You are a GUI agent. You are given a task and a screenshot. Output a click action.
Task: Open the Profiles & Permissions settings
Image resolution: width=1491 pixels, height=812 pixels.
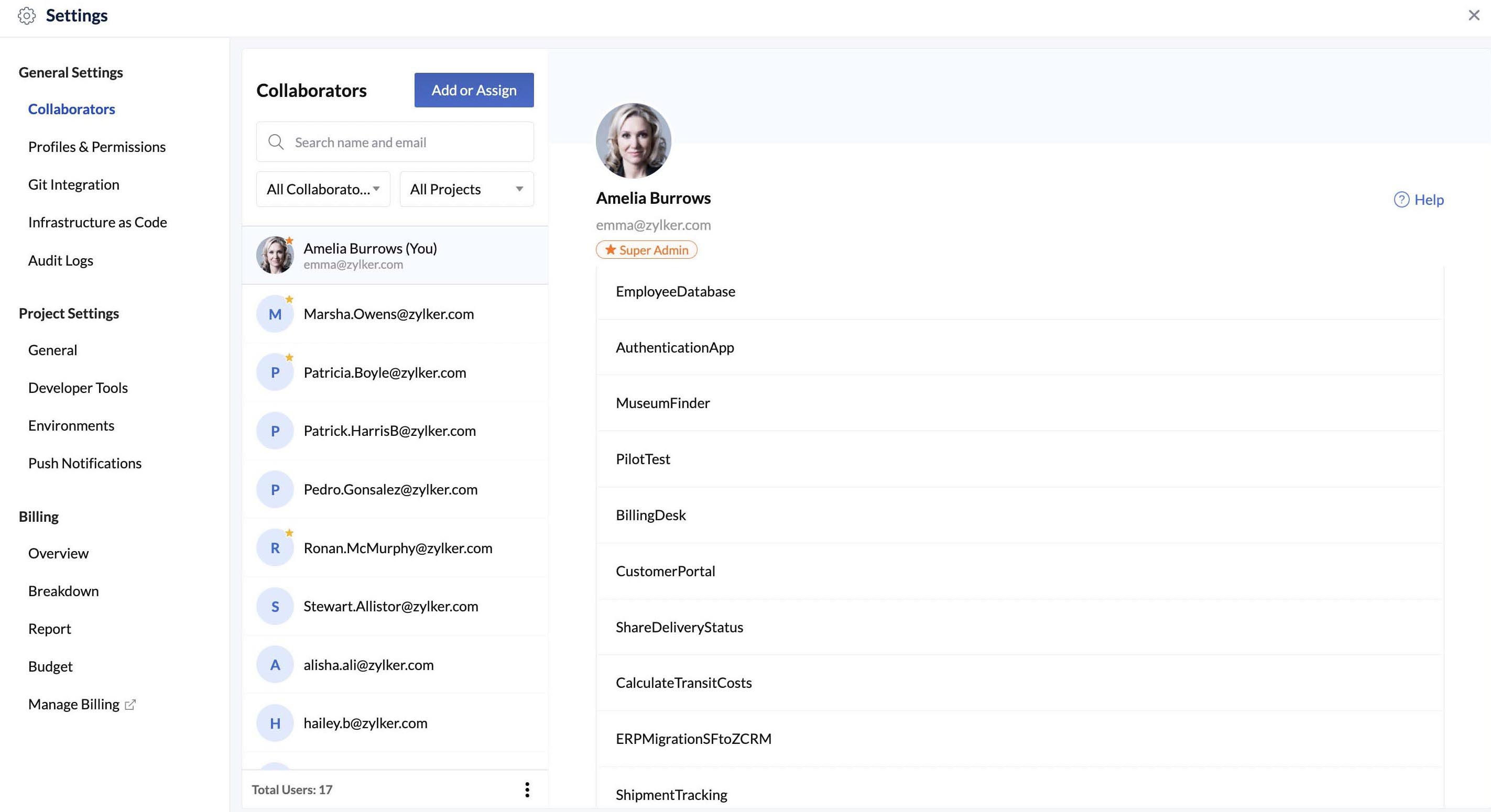pyautogui.click(x=96, y=147)
